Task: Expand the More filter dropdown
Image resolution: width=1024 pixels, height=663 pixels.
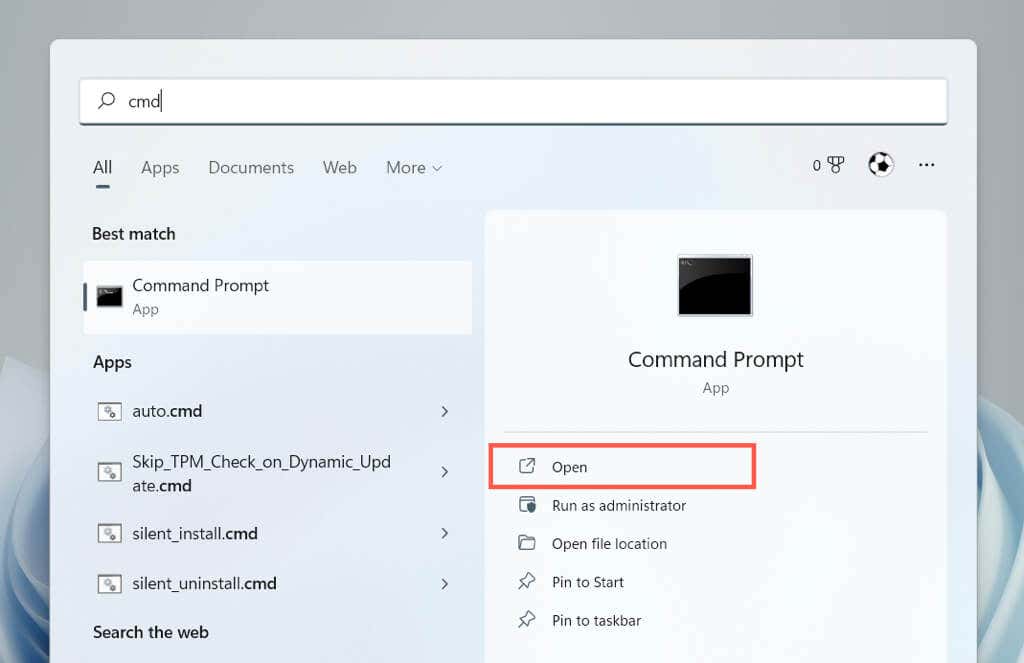Action: tap(414, 168)
